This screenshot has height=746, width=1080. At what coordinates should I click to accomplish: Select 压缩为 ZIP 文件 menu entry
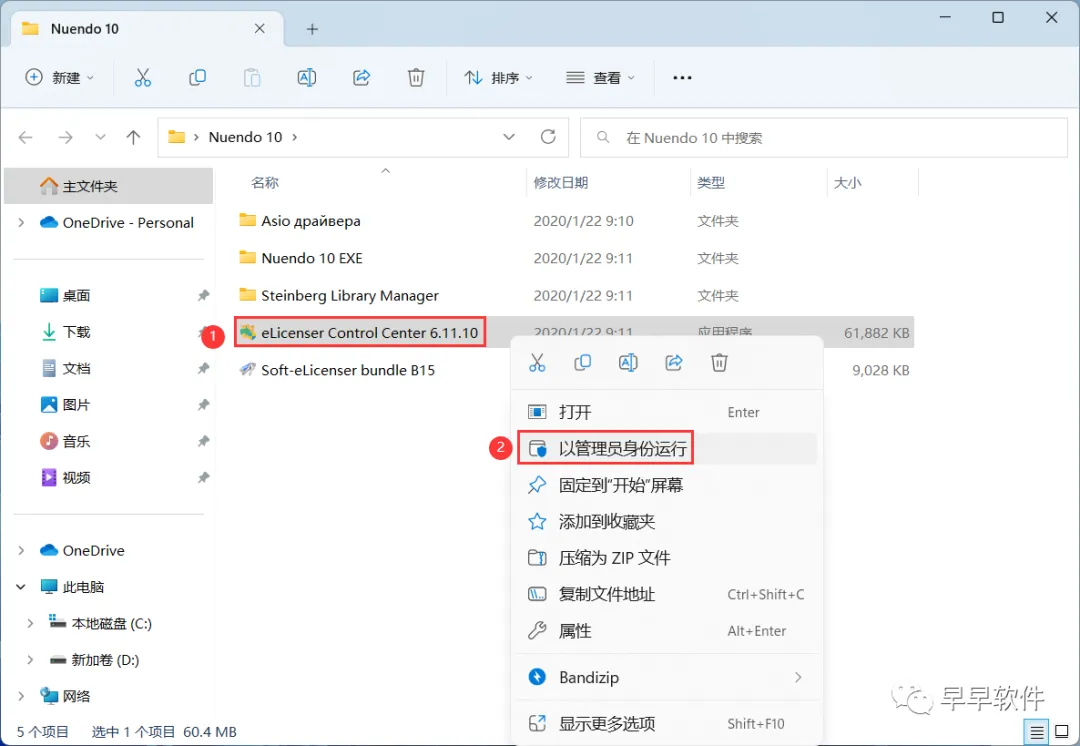point(667,558)
